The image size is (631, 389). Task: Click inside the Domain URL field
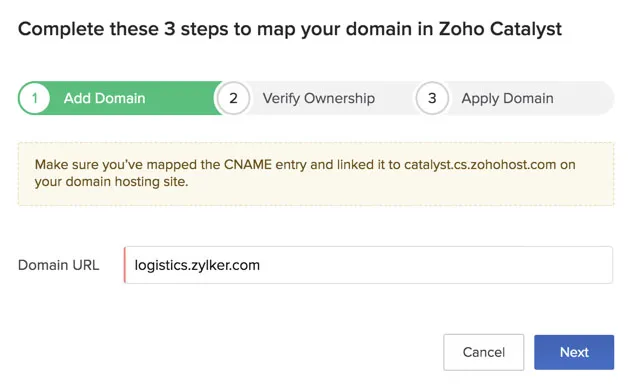click(x=368, y=265)
